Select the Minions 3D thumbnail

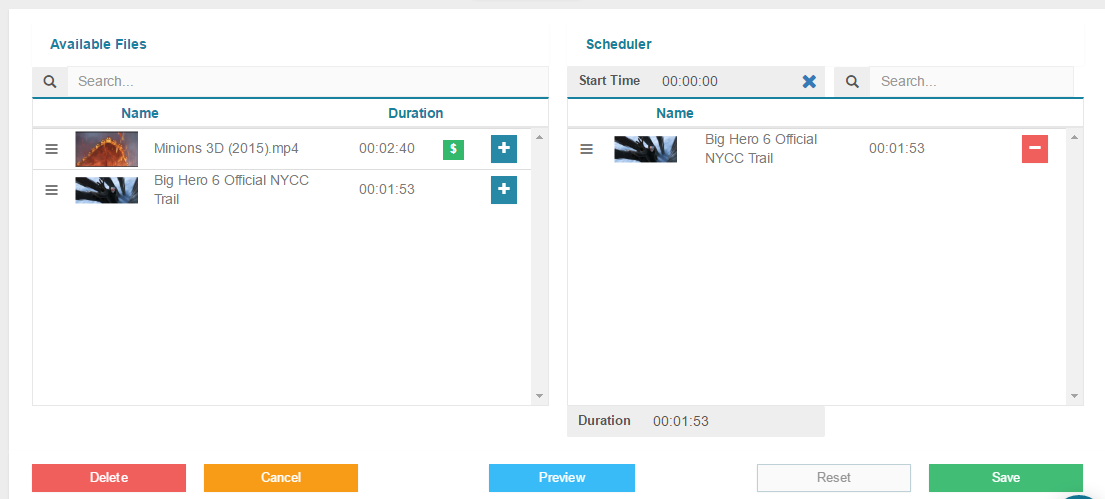(x=107, y=149)
